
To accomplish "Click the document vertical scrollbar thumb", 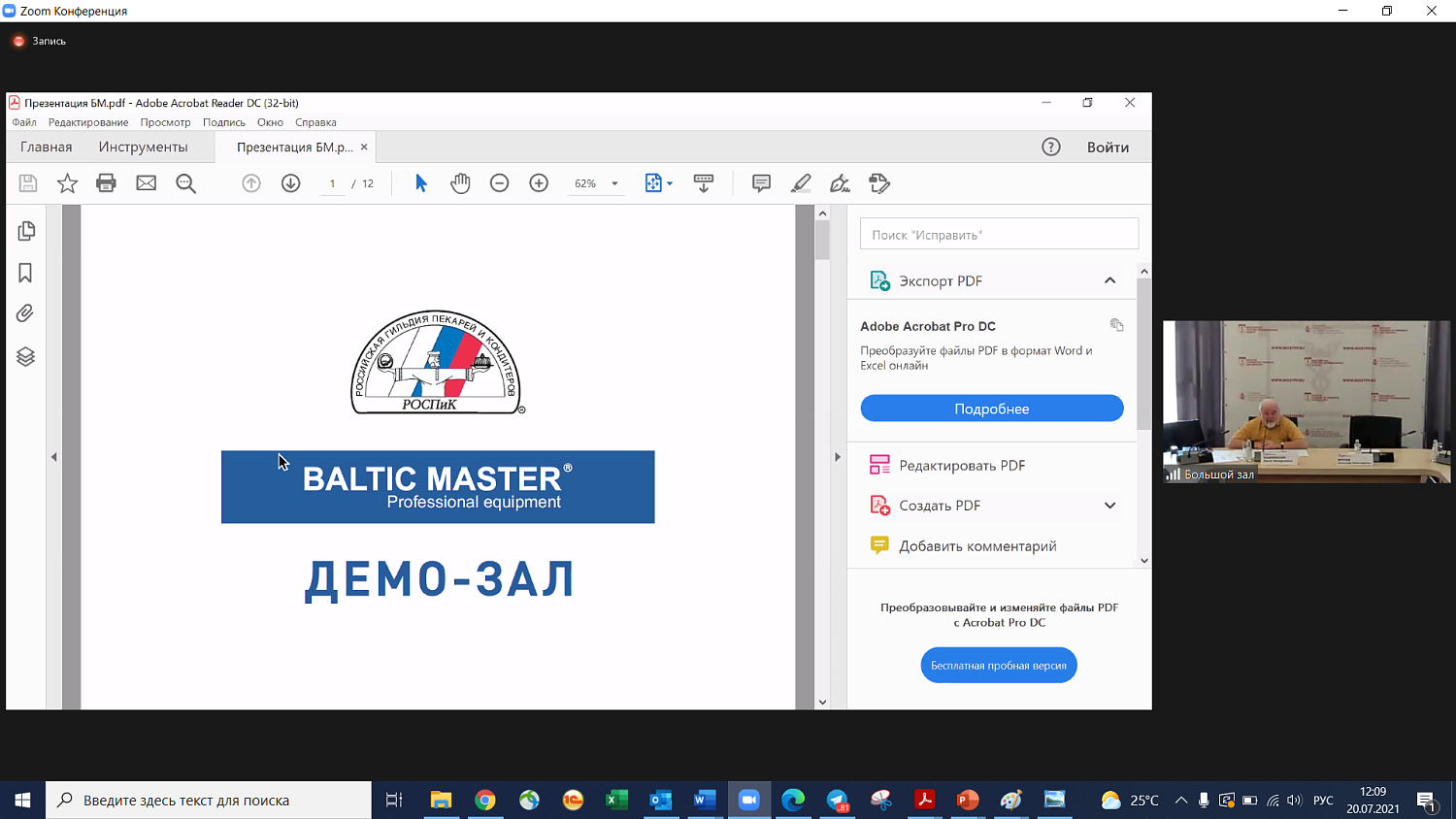I will (822, 240).
